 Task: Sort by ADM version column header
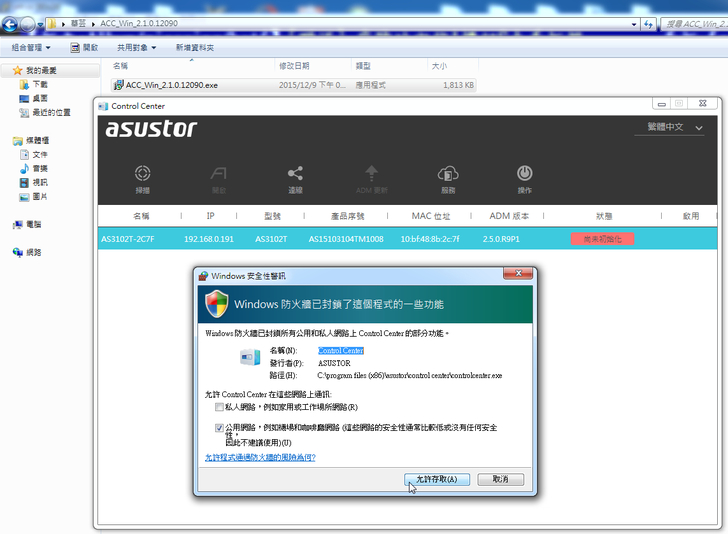[x=508, y=216]
